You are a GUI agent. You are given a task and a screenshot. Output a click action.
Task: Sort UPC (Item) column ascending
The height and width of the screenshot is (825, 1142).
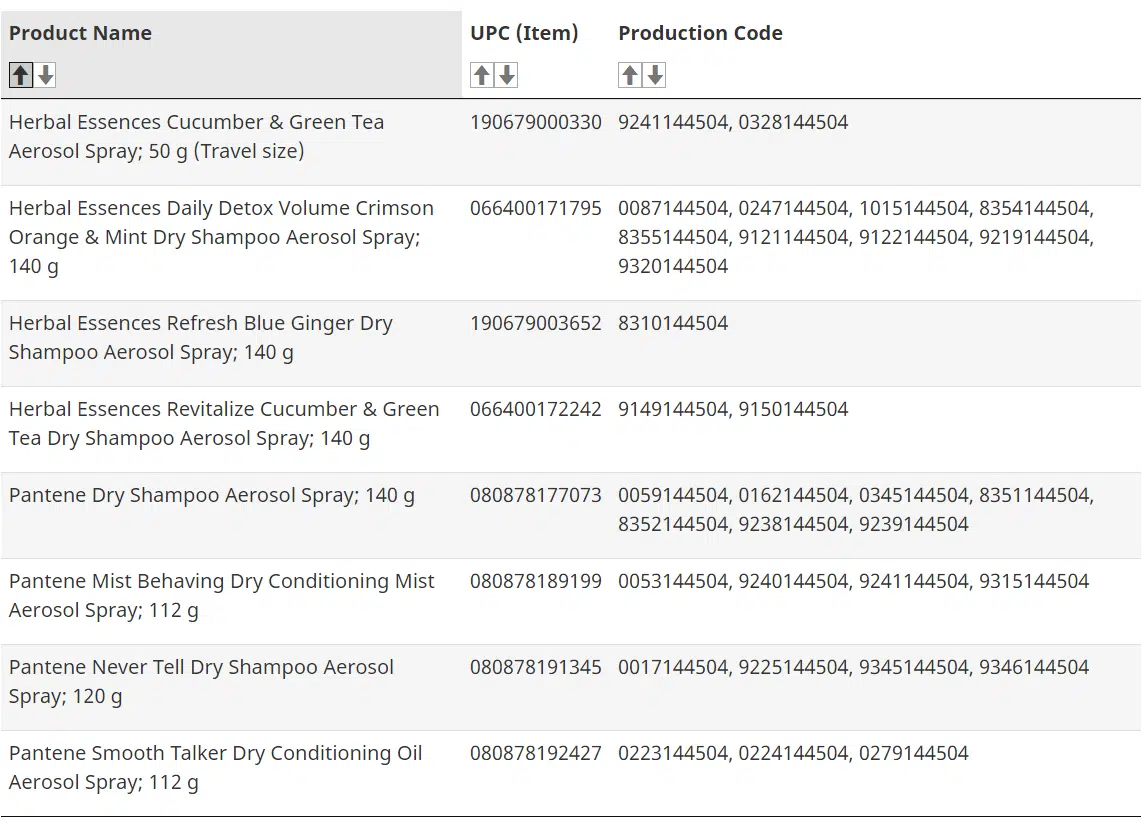click(481, 75)
